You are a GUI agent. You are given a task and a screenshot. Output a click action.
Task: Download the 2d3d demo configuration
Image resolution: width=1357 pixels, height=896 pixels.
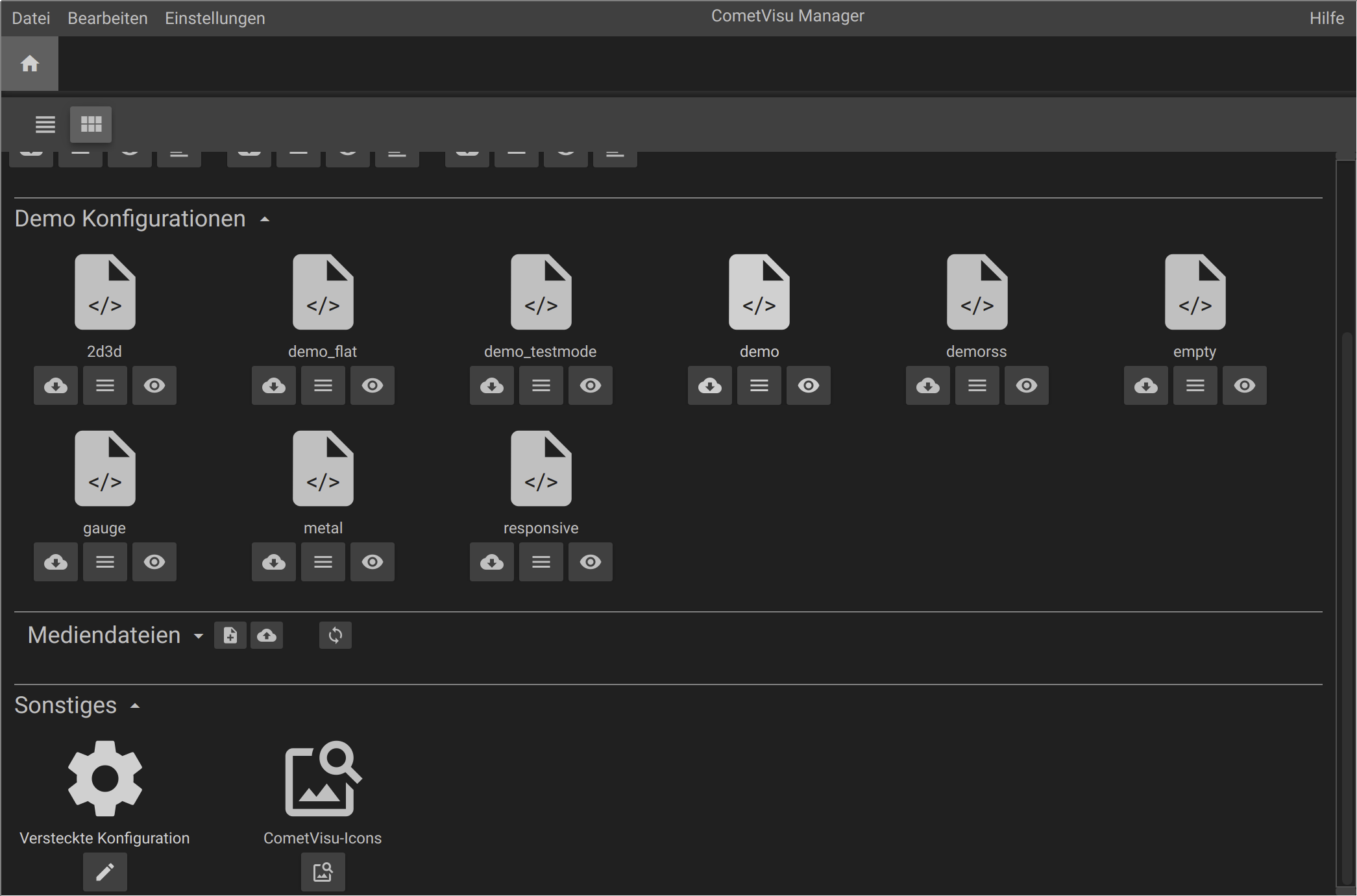point(56,385)
